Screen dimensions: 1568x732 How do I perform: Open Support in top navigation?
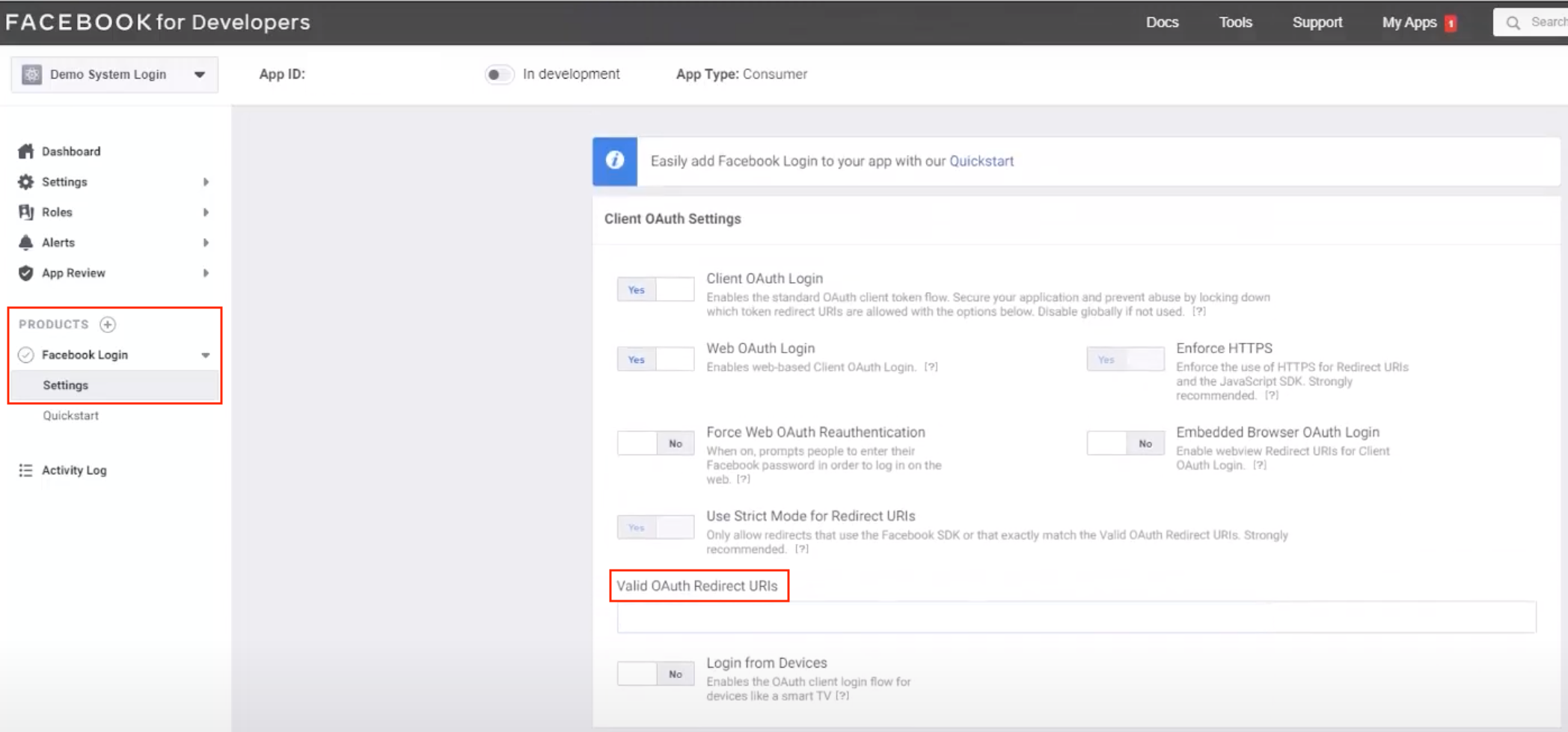1317,22
